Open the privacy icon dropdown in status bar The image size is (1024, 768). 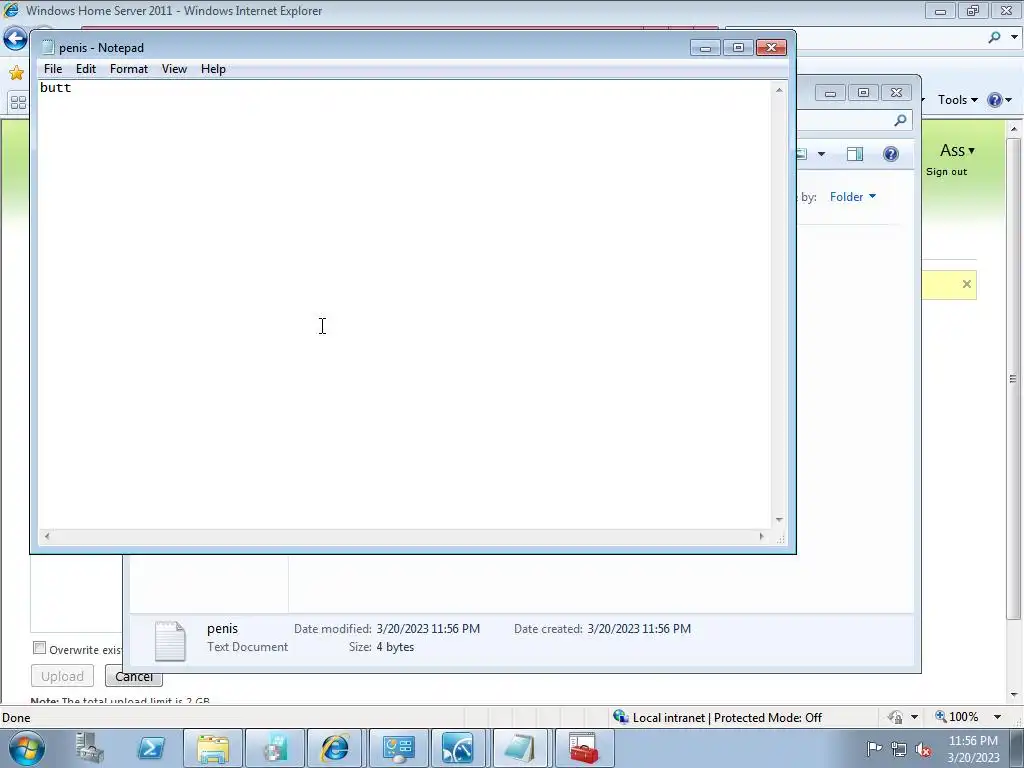coord(914,717)
